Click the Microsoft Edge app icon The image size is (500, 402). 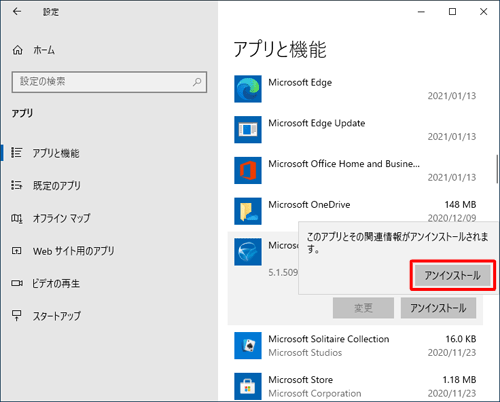click(248, 89)
